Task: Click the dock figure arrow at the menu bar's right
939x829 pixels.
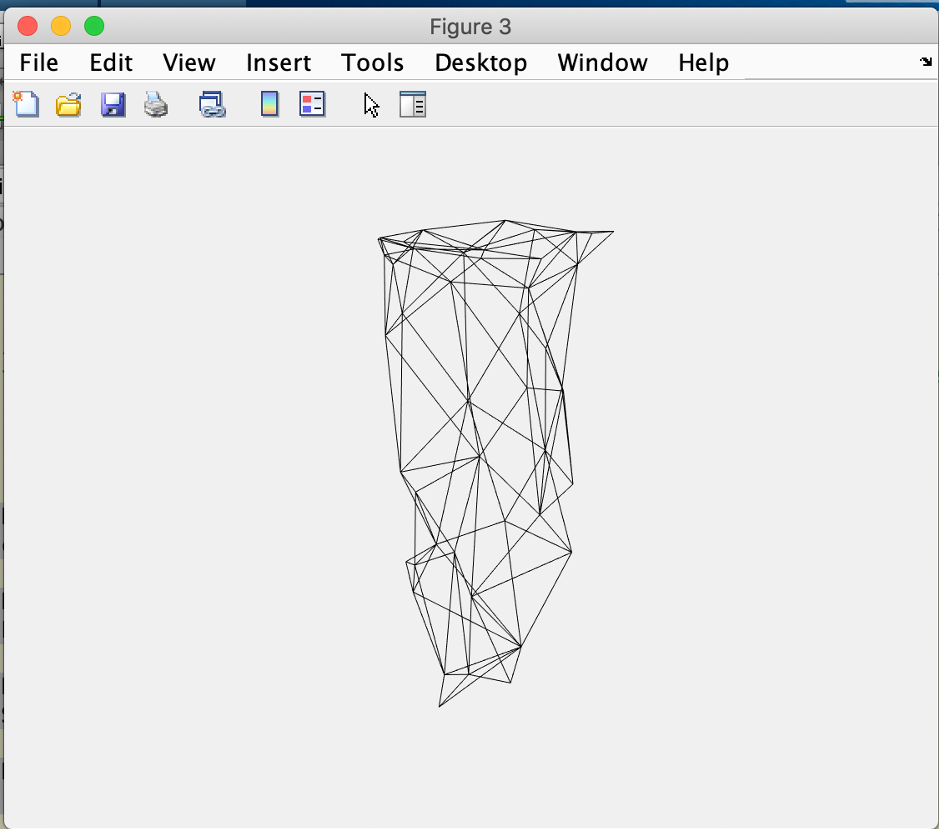Action: (x=925, y=62)
